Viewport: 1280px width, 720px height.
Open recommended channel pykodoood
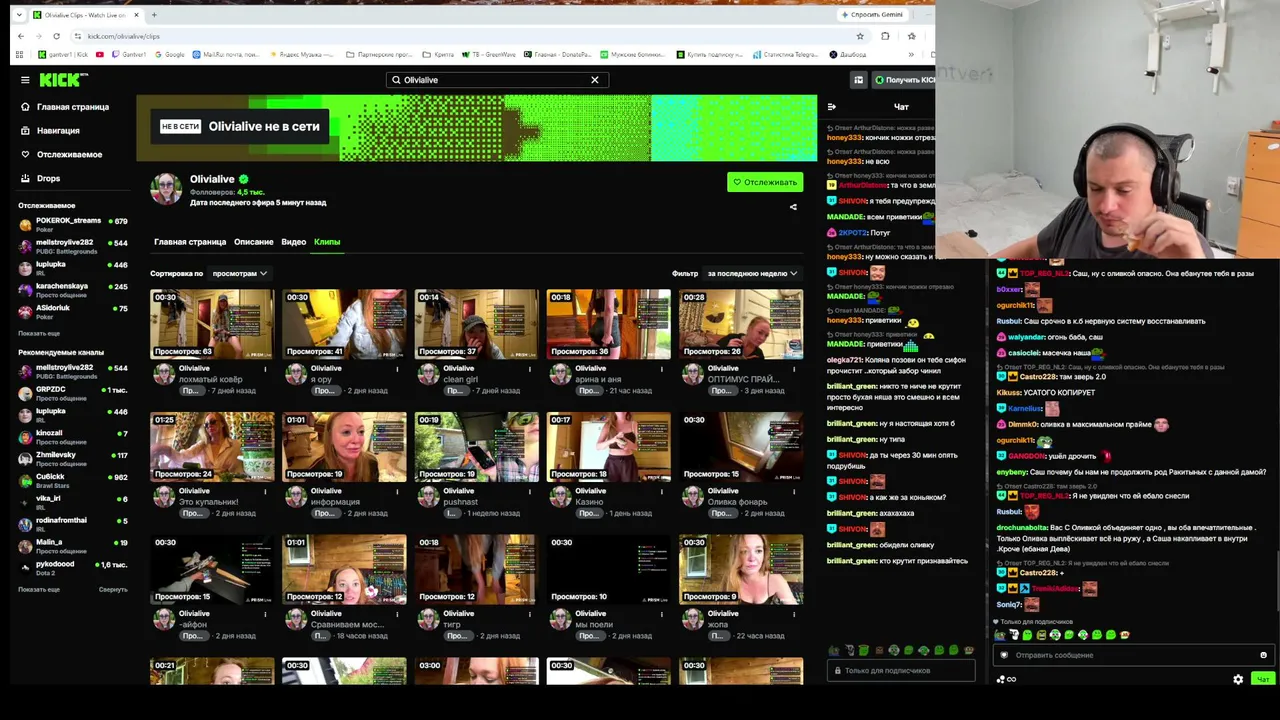pyautogui.click(x=73, y=568)
